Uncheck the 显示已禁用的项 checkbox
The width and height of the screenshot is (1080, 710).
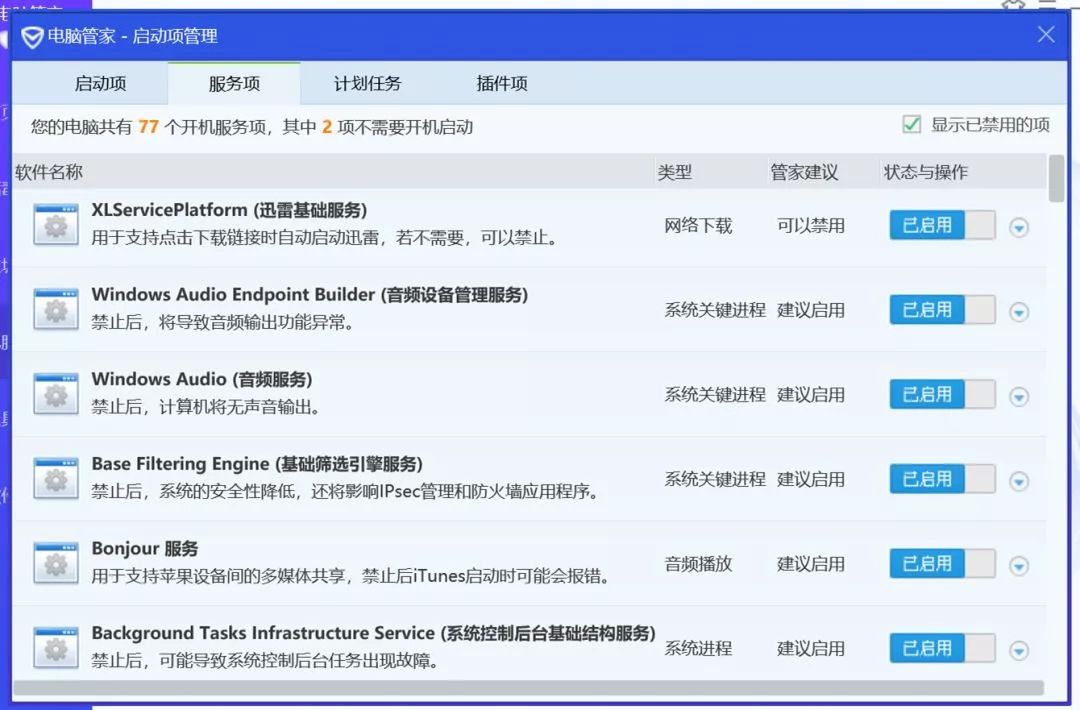[x=911, y=125]
